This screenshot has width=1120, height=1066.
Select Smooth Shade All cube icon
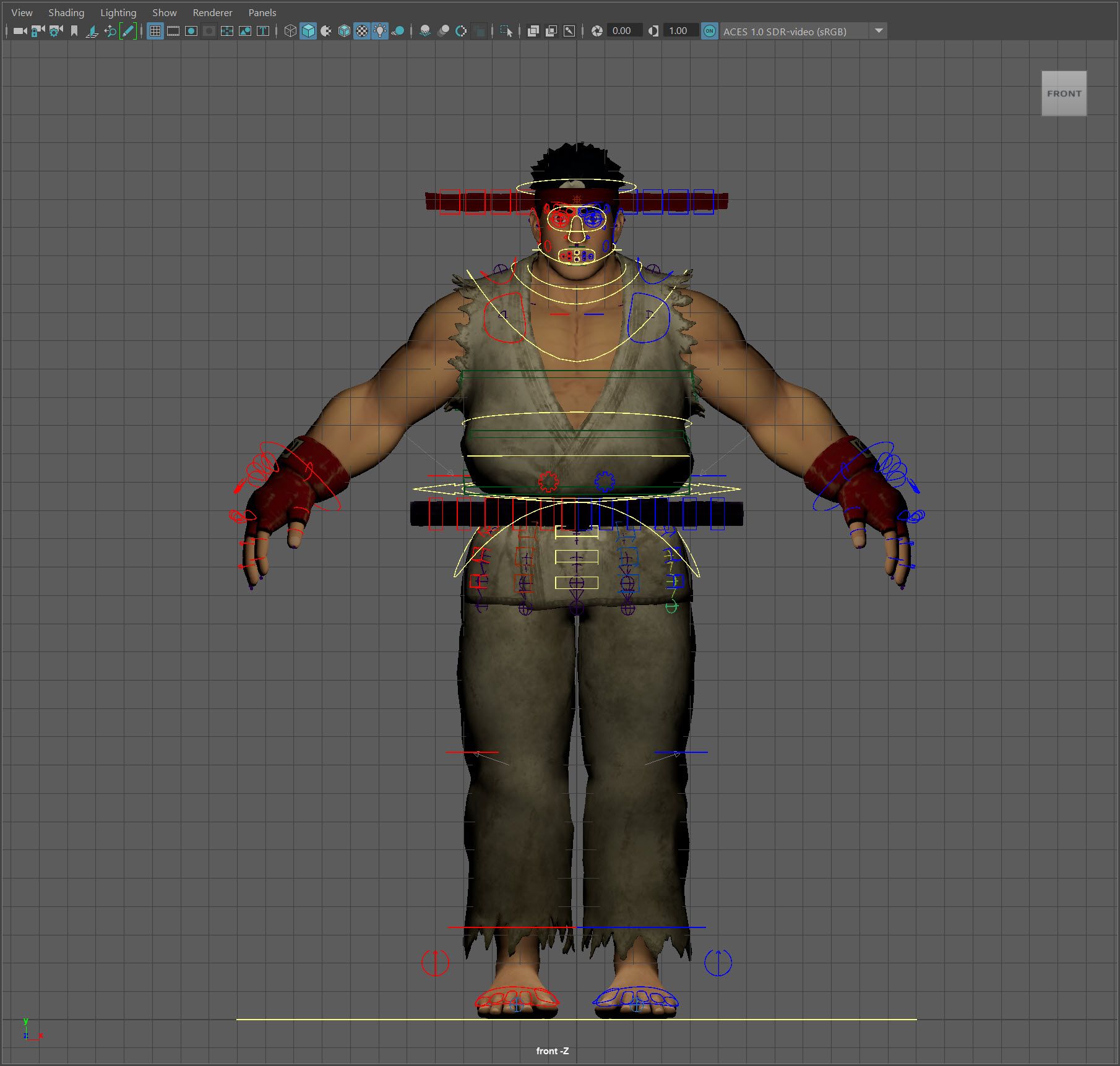point(308,31)
